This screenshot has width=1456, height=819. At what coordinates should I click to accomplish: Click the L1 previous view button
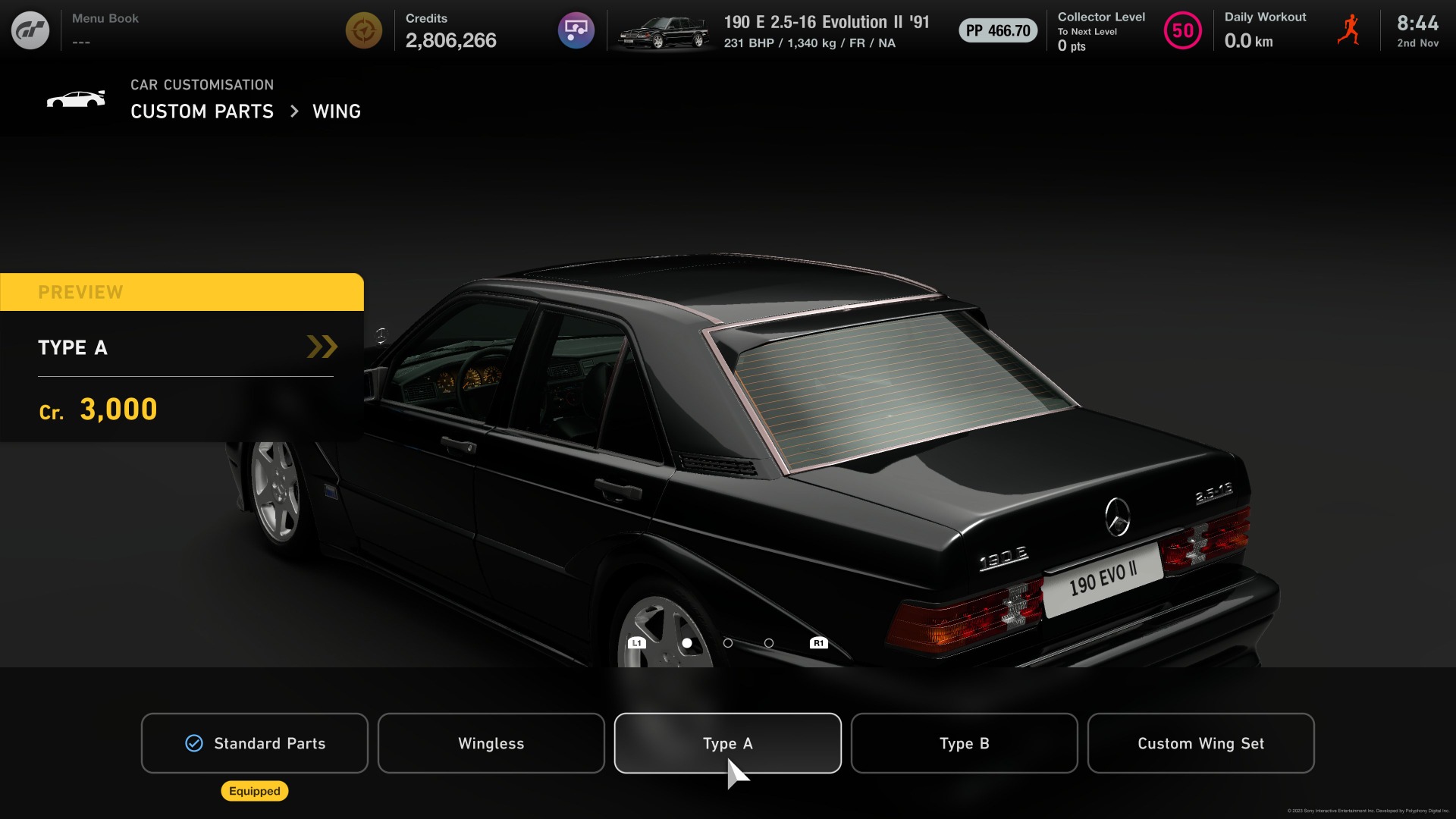coord(637,643)
